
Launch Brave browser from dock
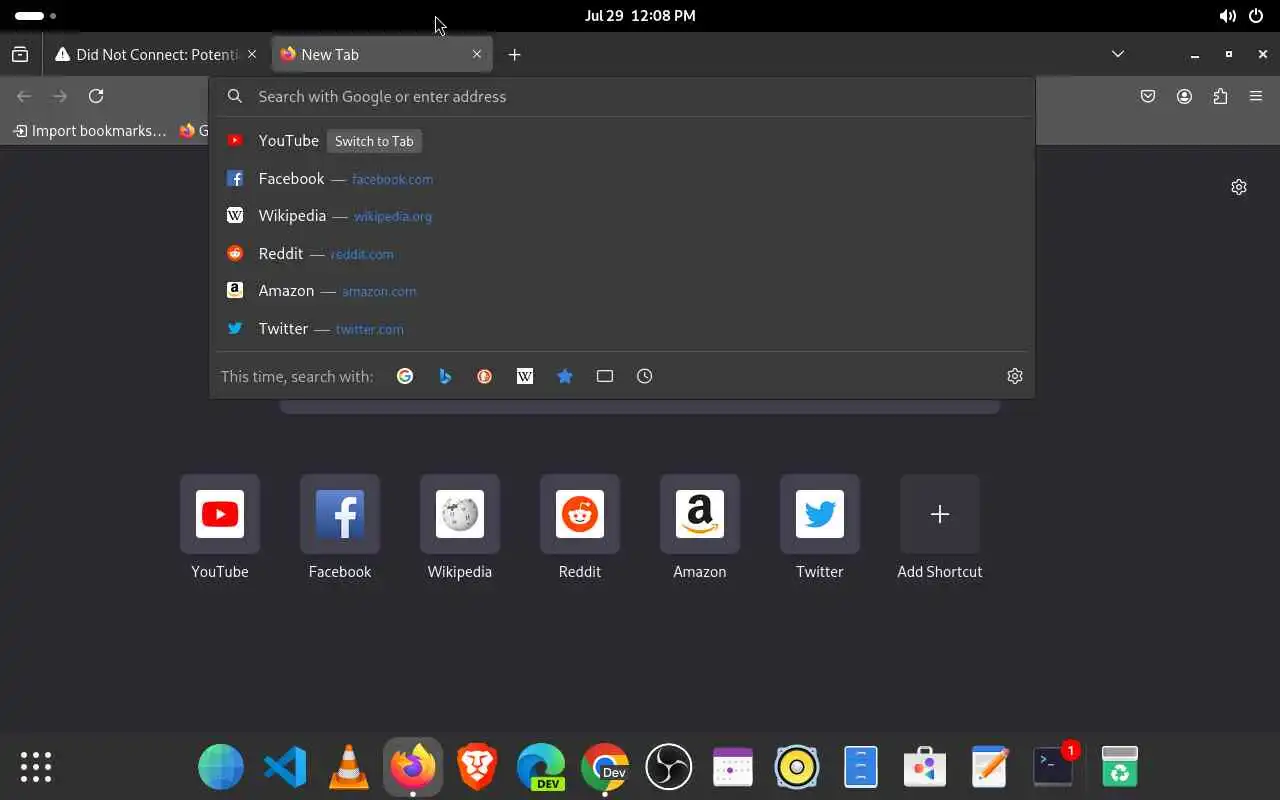coord(477,767)
